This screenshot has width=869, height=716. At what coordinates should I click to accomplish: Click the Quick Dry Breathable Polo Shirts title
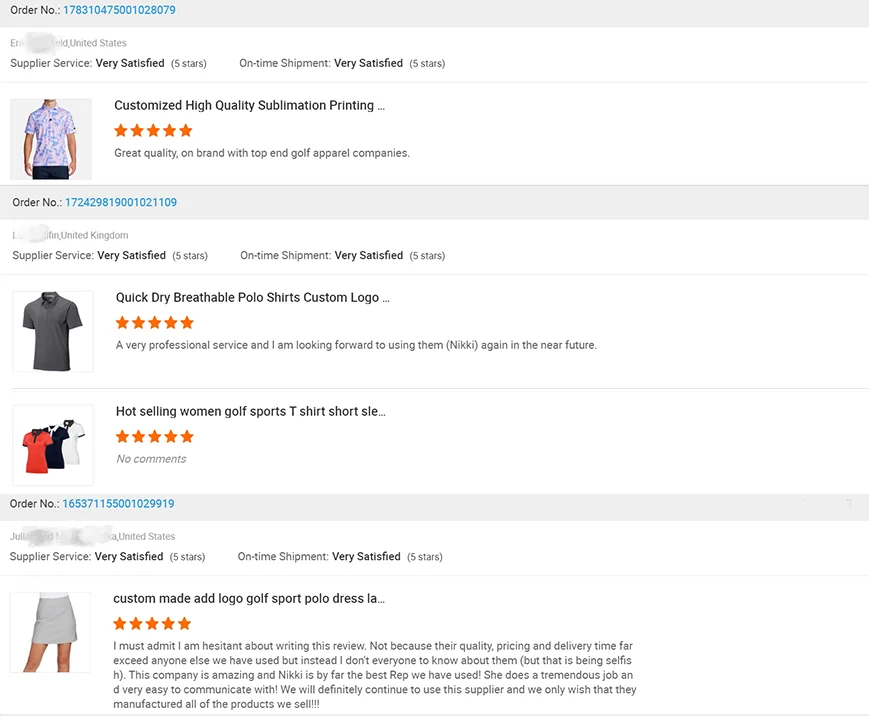click(x=252, y=297)
